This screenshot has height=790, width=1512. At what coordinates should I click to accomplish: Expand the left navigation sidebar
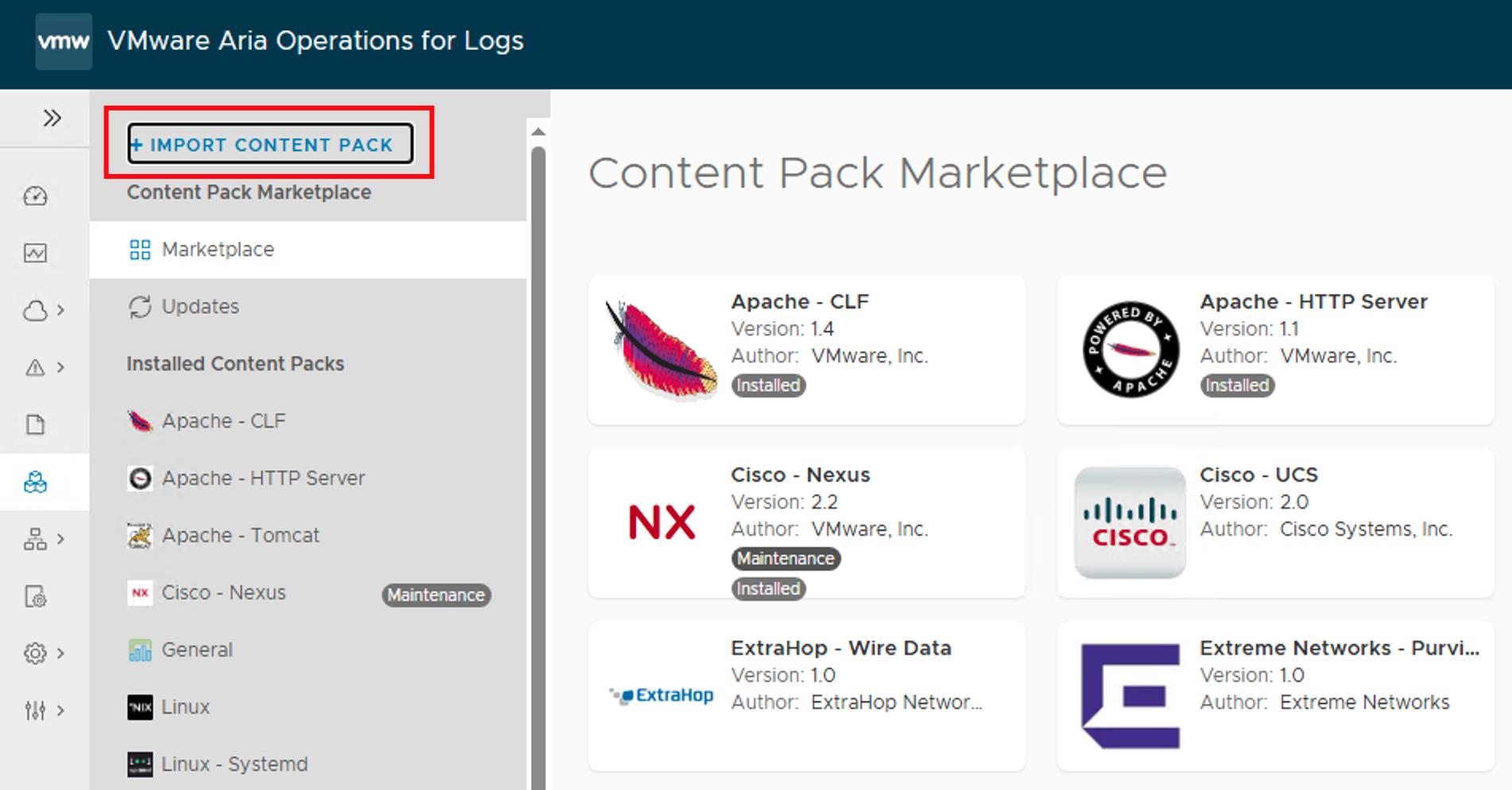coord(52,118)
